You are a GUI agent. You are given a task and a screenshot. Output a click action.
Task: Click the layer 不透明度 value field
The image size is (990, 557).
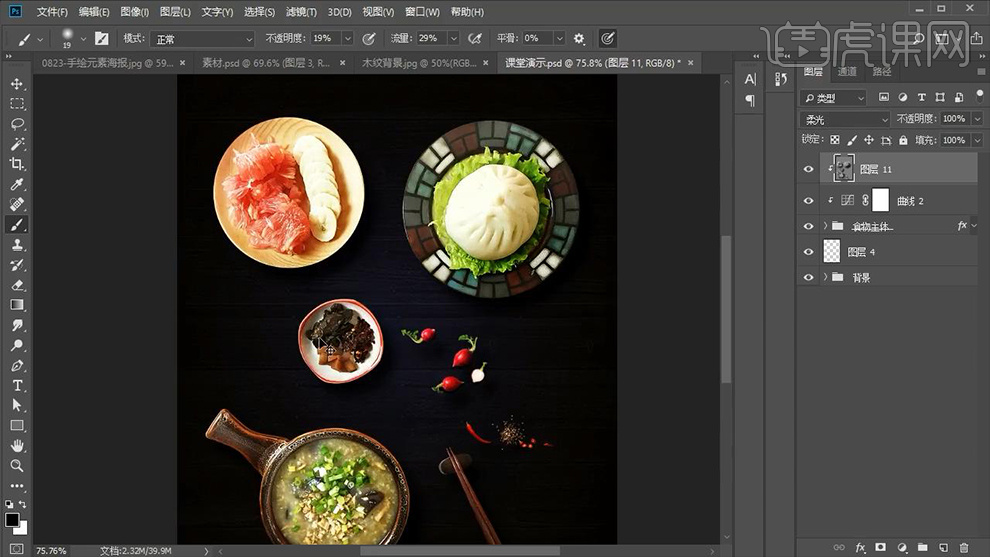pyautogui.click(x=953, y=119)
